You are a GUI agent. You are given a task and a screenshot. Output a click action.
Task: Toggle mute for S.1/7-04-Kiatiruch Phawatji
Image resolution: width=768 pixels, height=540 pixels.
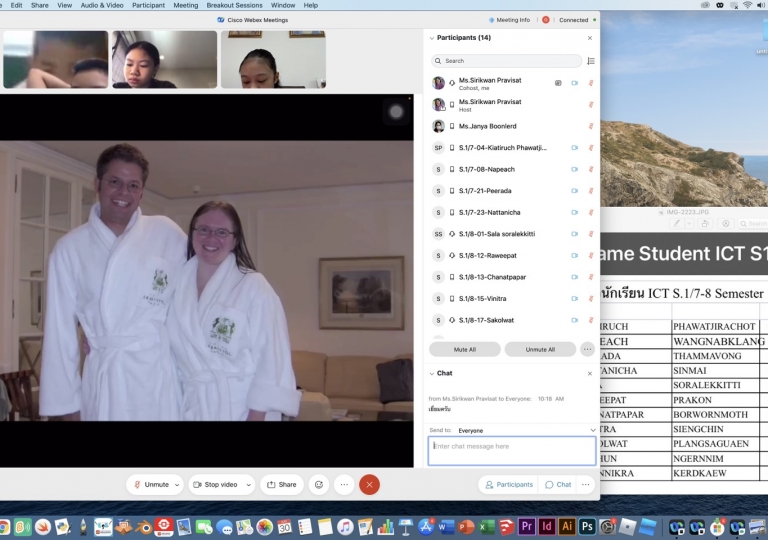coord(591,147)
